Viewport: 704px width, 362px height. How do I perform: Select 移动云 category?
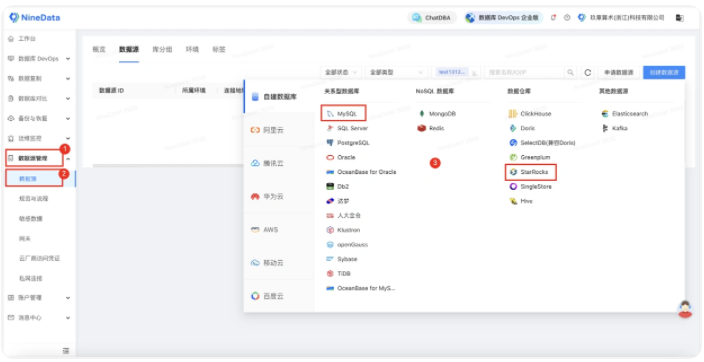tap(279, 263)
